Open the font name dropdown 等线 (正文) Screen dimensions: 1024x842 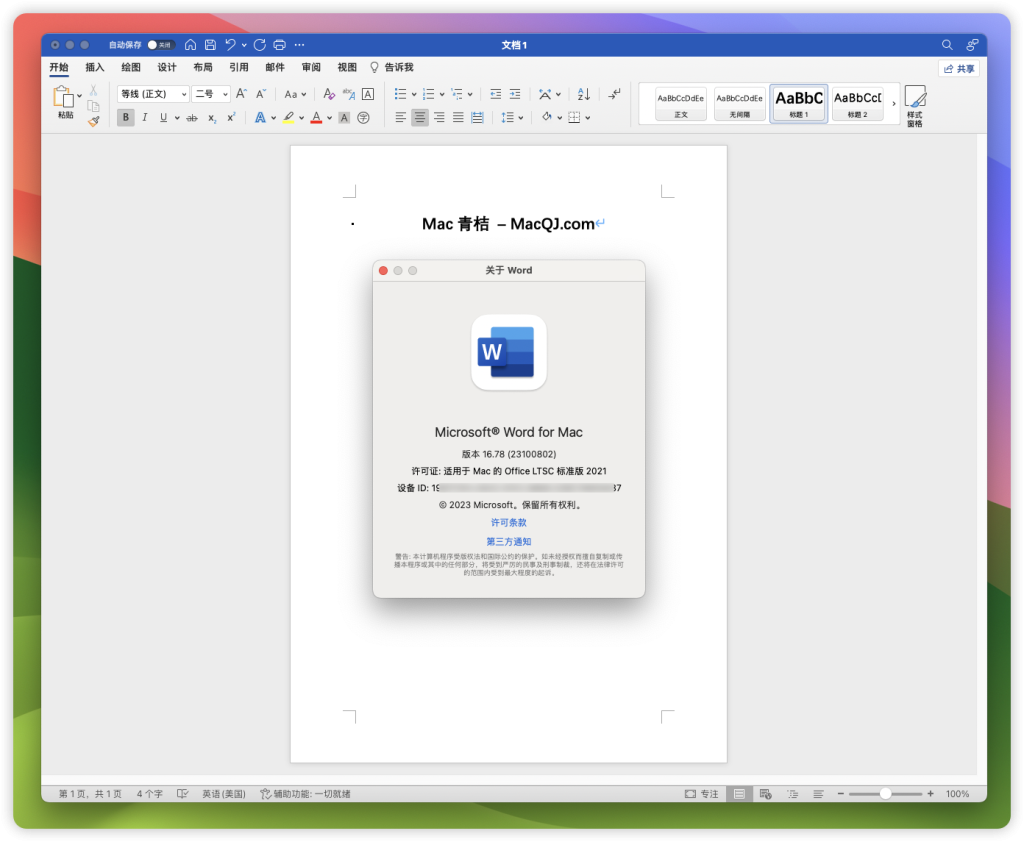pos(153,94)
